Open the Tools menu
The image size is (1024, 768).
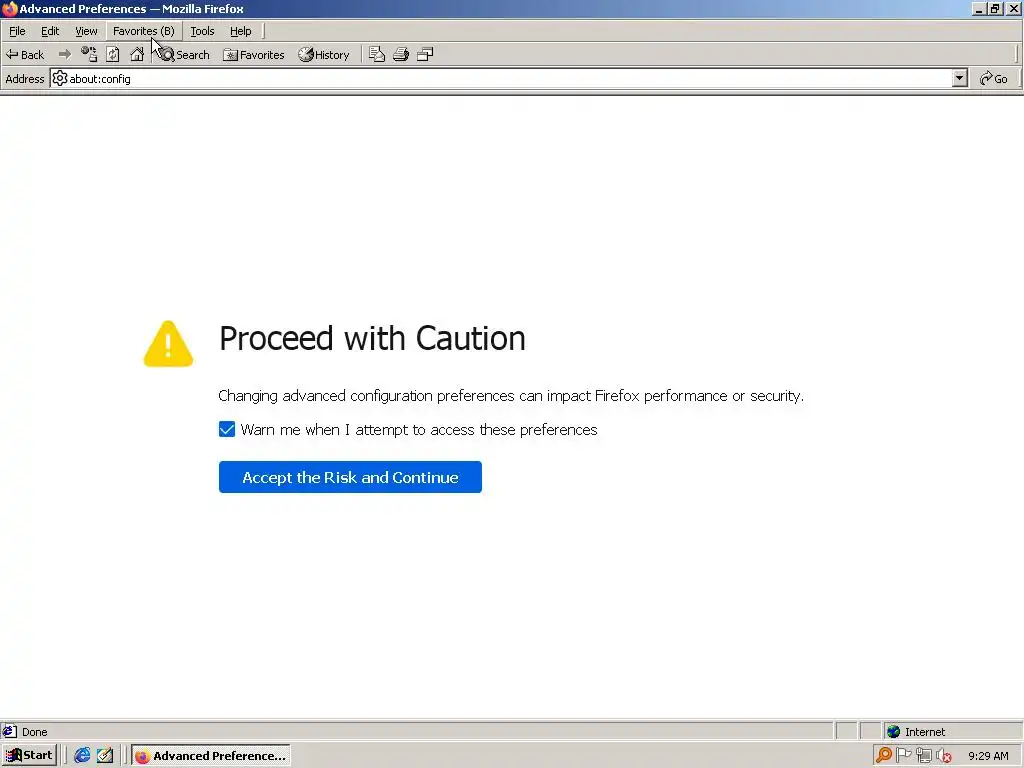[202, 31]
